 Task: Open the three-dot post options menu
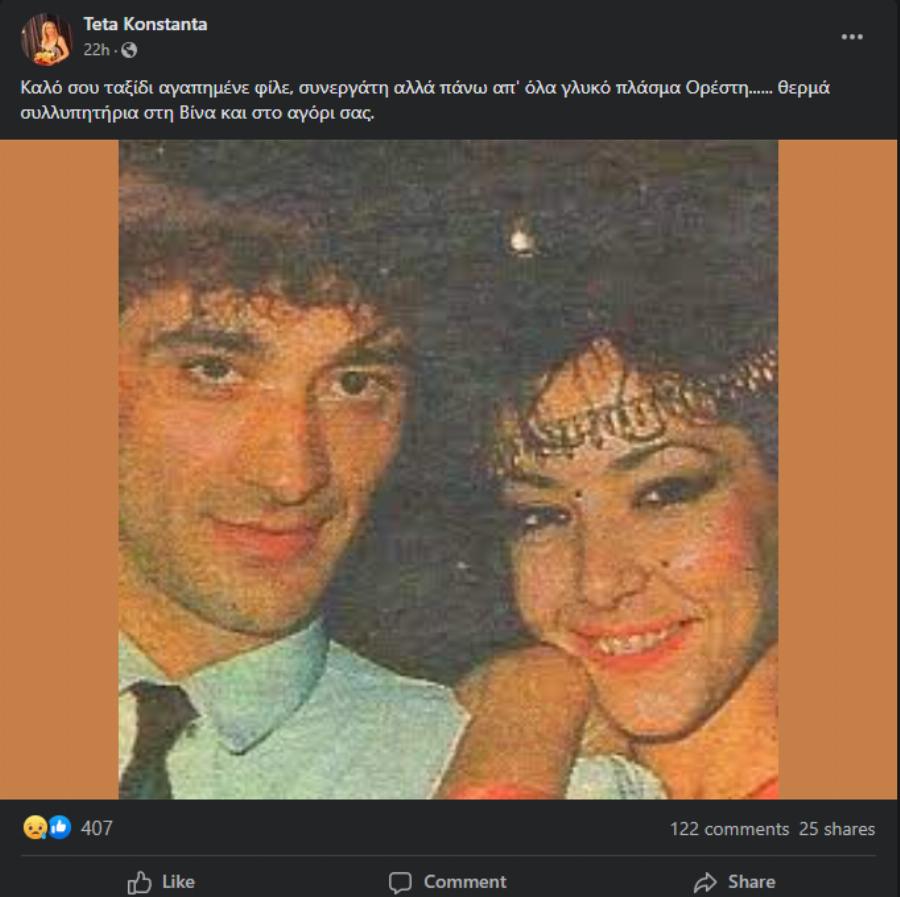click(x=851, y=37)
